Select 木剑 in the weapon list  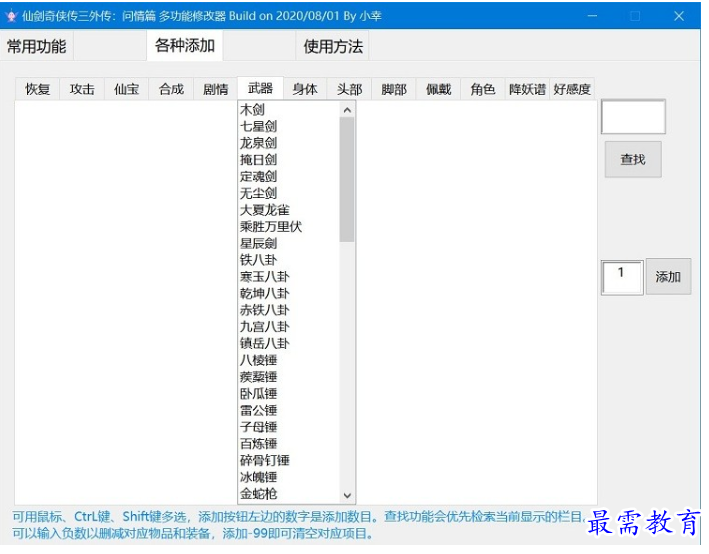click(x=252, y=109)
